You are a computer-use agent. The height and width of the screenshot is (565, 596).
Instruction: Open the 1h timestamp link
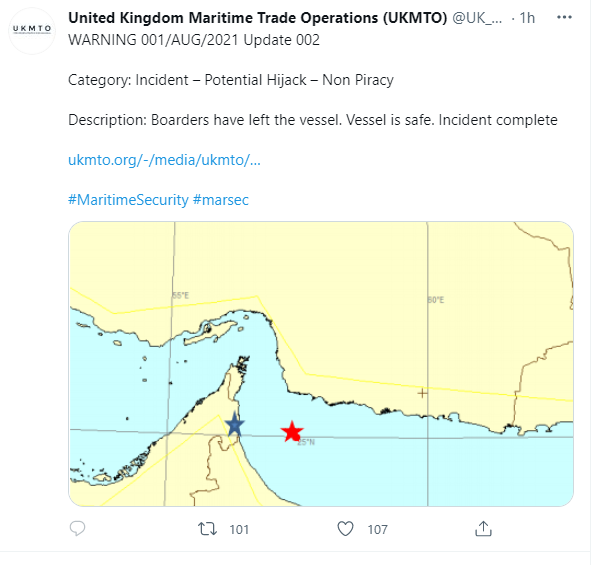[527, 18]
